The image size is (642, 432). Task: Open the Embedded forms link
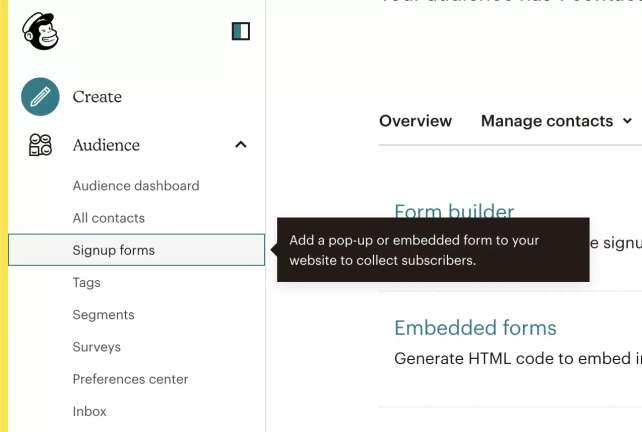(475, 328)
